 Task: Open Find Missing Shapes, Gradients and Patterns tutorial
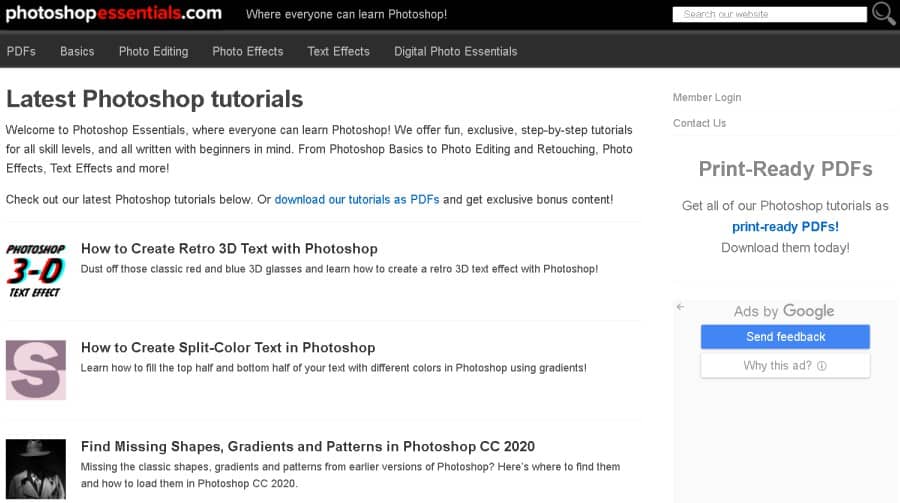click(x=308, y=446)
